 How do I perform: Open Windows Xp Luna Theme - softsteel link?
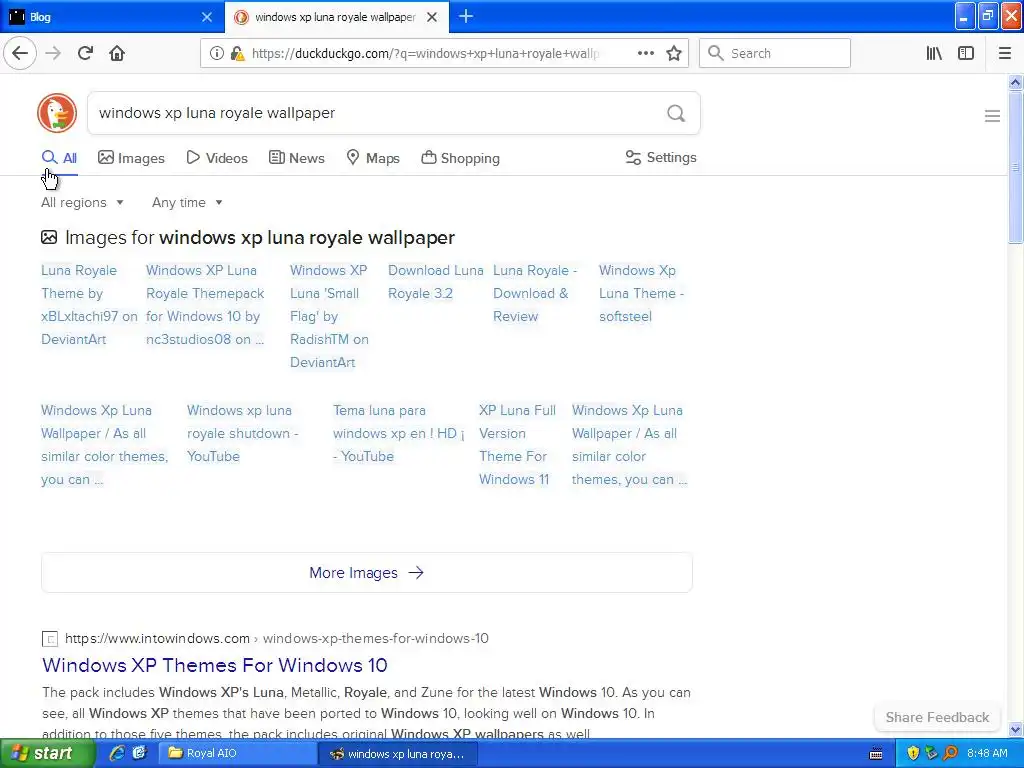(x=641, y=293)
